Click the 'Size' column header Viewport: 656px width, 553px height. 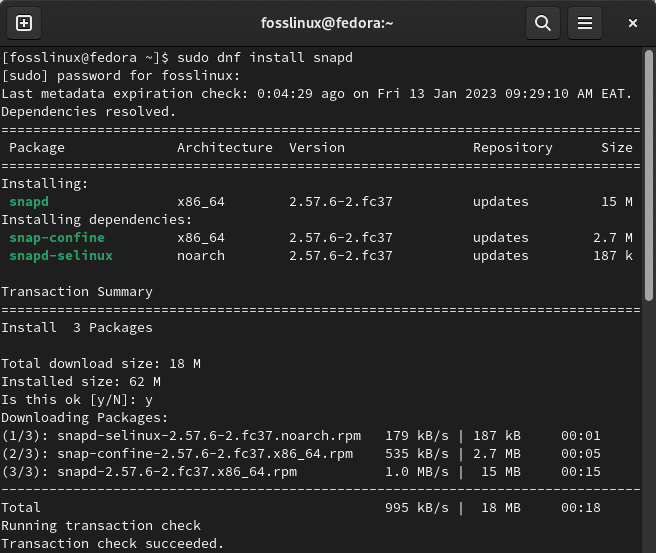(x=617, y=148)
